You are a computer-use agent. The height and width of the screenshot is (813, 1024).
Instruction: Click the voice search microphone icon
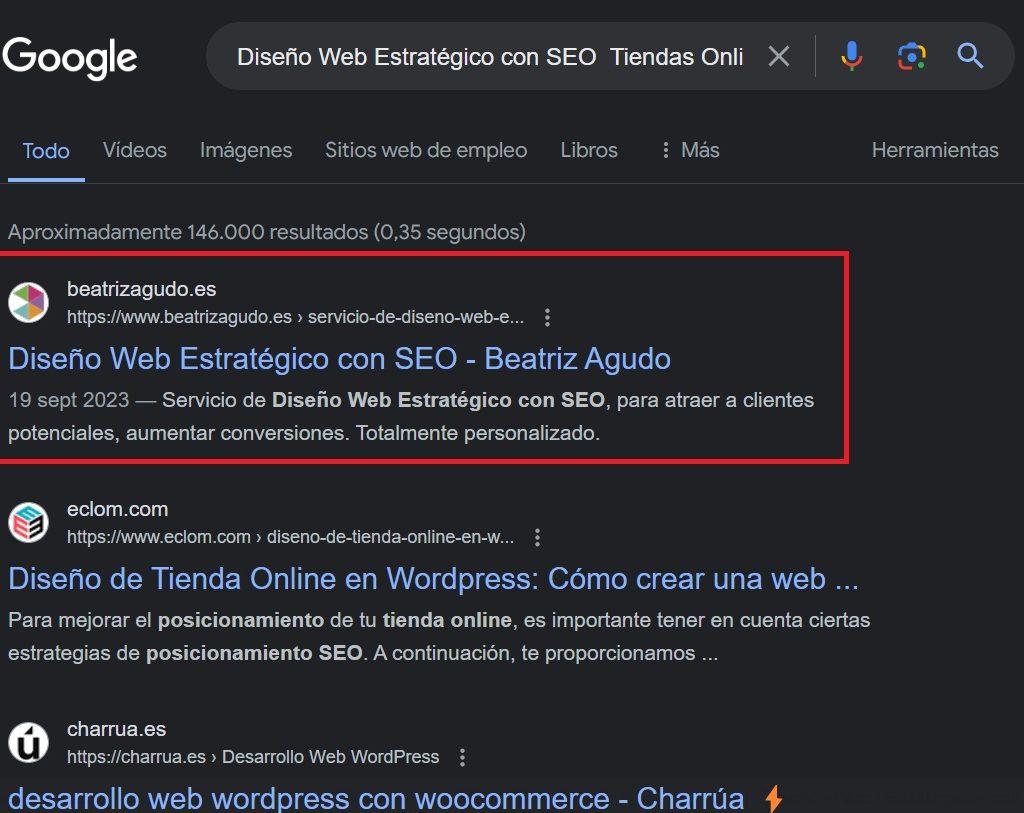pos(851,56)
